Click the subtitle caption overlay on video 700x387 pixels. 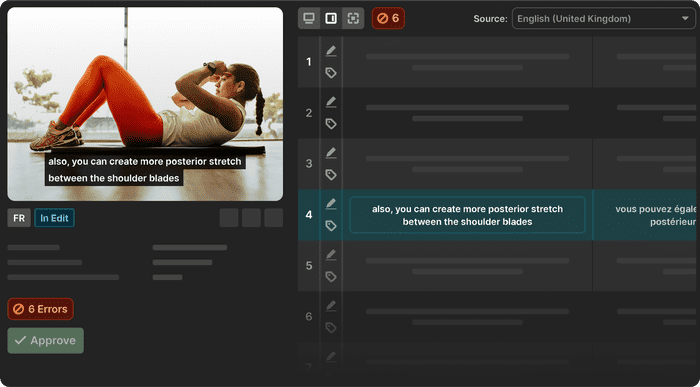[x=145, y=170]
